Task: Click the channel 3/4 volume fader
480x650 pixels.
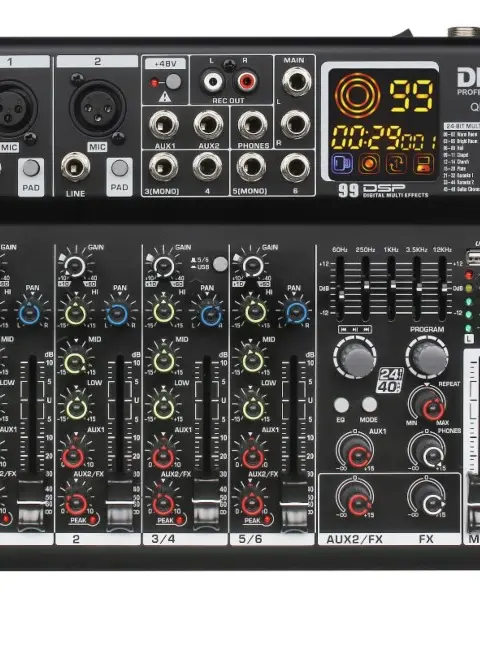Action: [206, 505]
